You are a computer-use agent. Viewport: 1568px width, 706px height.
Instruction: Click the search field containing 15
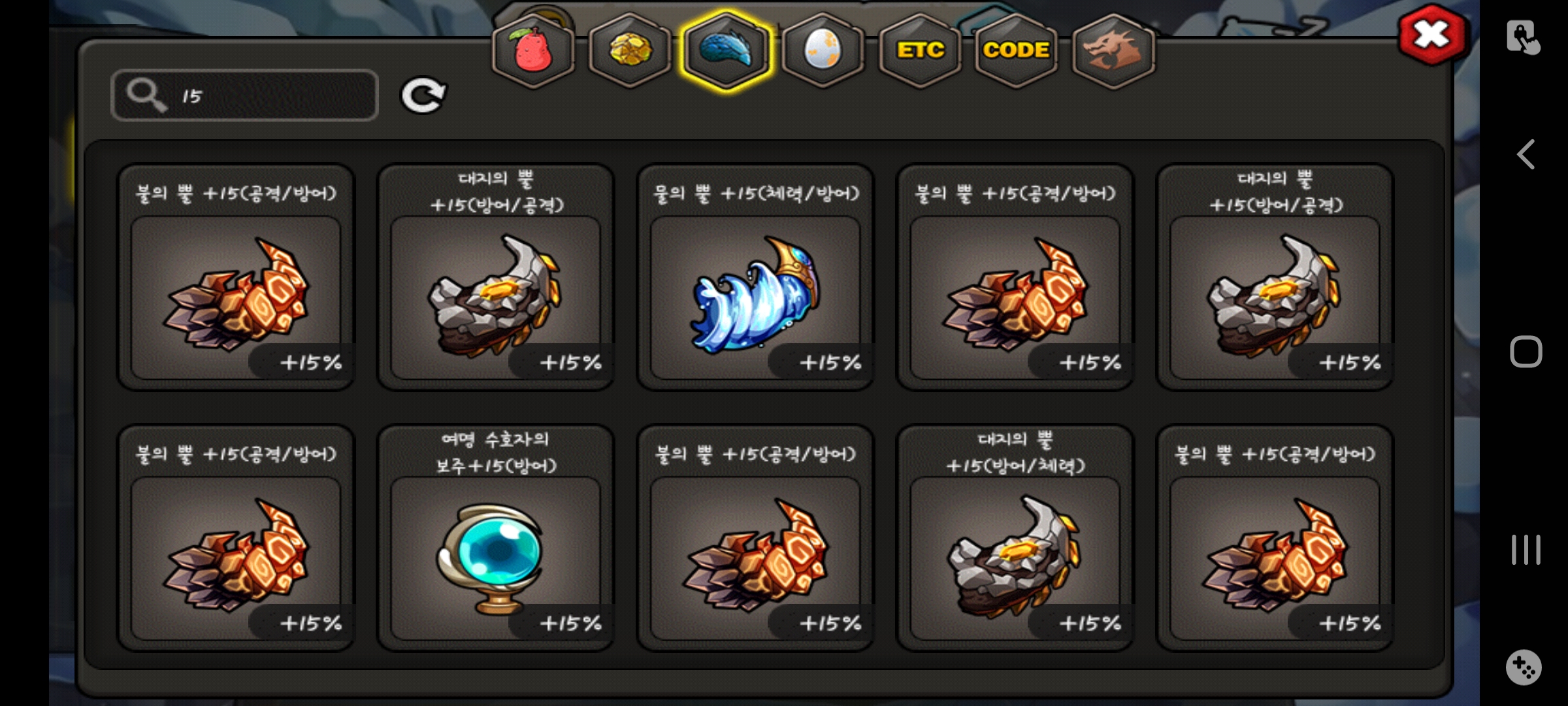(245, 95)
